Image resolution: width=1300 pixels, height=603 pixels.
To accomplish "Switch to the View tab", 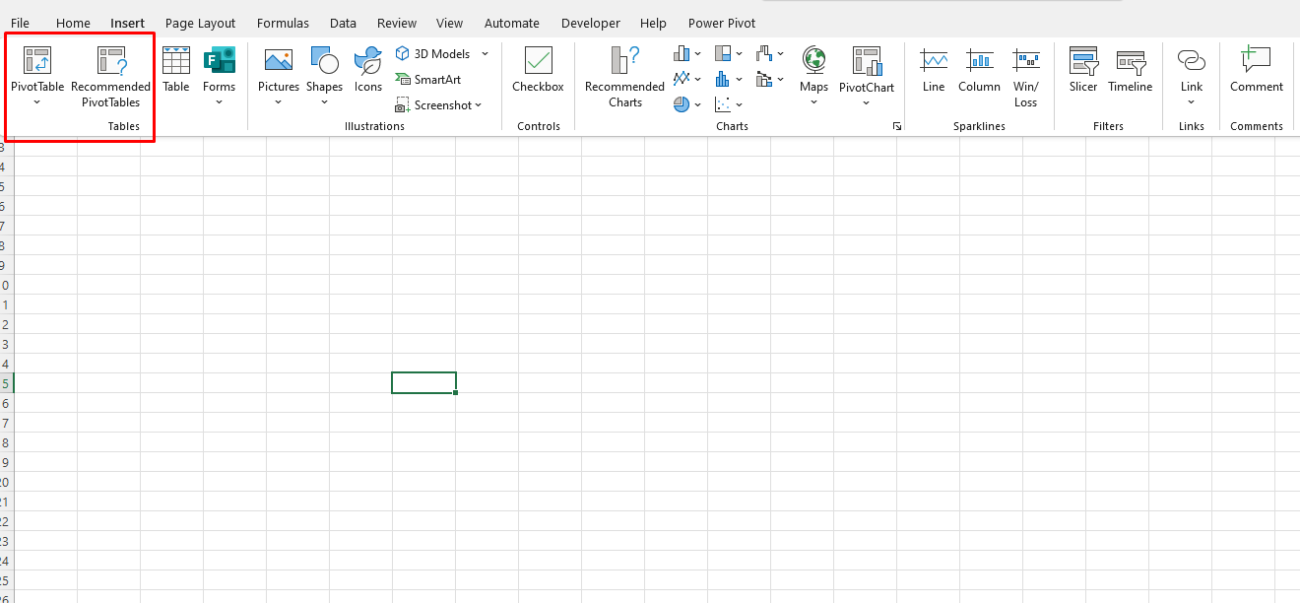I will pos(450,23).
